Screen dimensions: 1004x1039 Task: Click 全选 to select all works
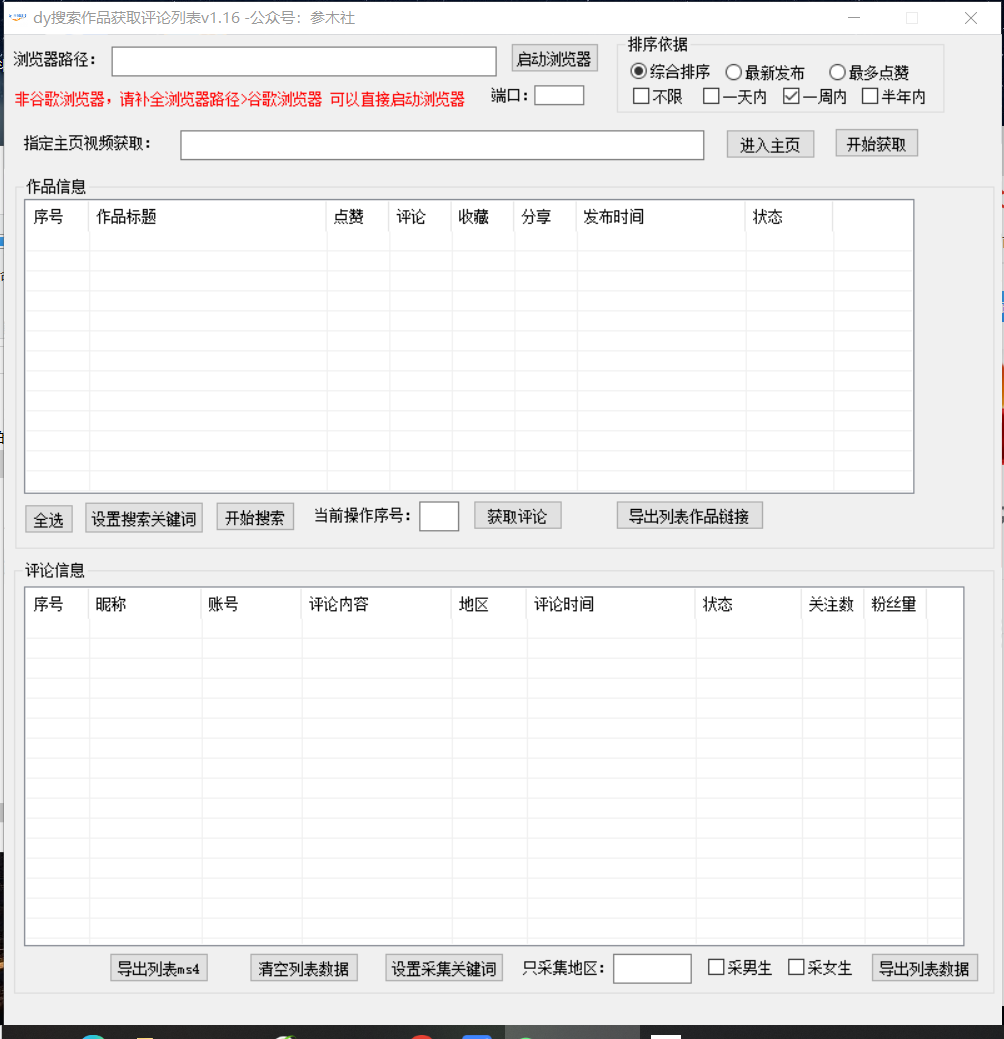pos(48,518)
